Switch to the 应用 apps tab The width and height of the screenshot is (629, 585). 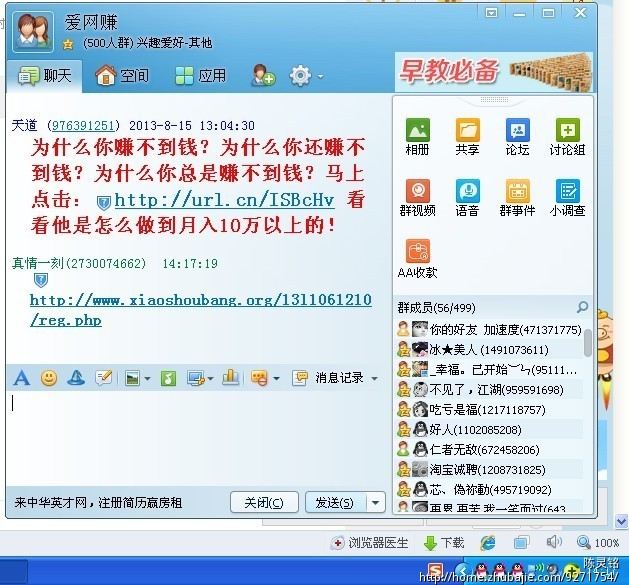click(x=201, y=75)
